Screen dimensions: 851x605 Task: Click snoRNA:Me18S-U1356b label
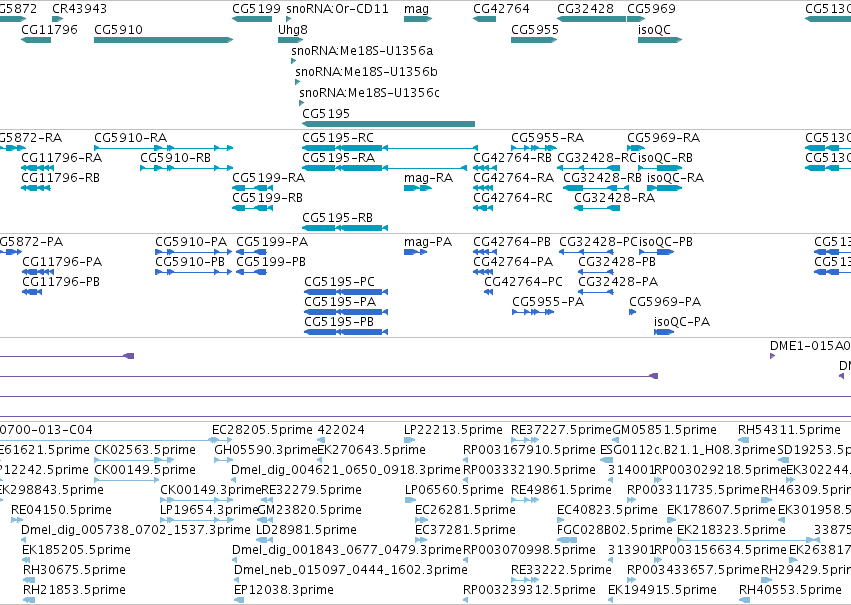[366, 72]
